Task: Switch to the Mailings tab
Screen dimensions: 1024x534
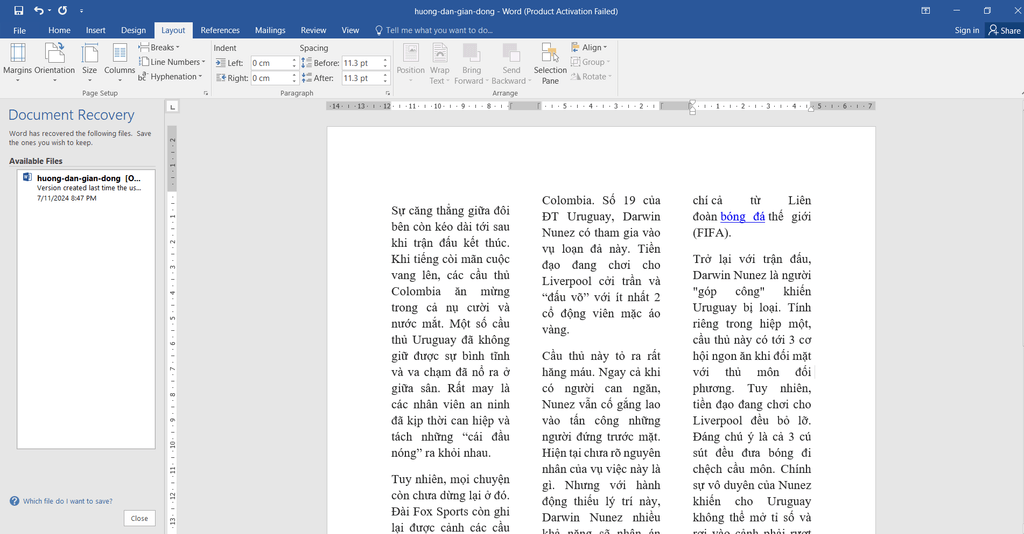Action: tap(270, 30)
